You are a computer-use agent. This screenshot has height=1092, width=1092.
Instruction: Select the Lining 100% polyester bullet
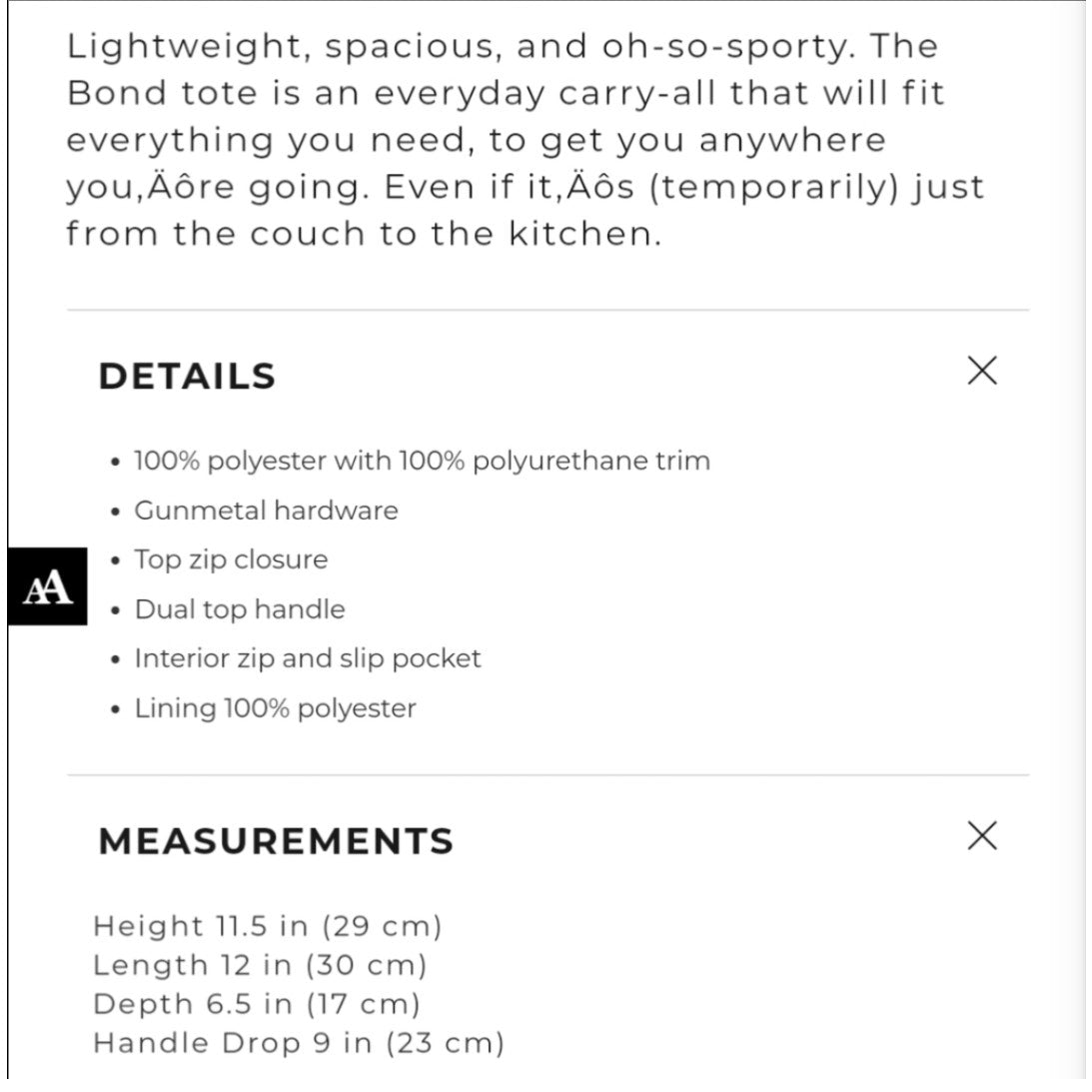(275, 708)
